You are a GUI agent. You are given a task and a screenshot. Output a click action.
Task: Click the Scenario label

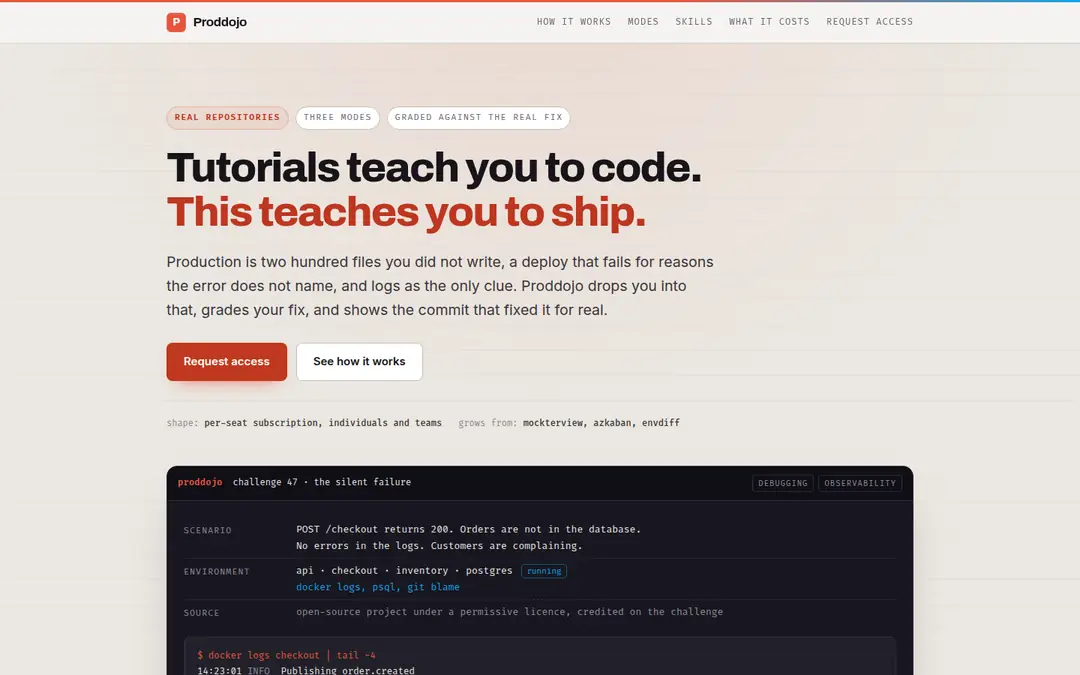coord(207,530)
